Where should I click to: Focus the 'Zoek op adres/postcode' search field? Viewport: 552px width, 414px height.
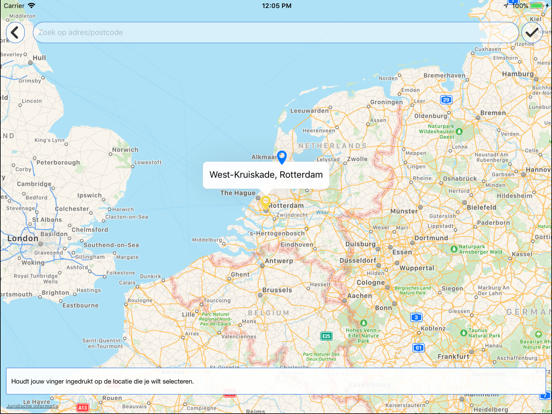point(276,32)
